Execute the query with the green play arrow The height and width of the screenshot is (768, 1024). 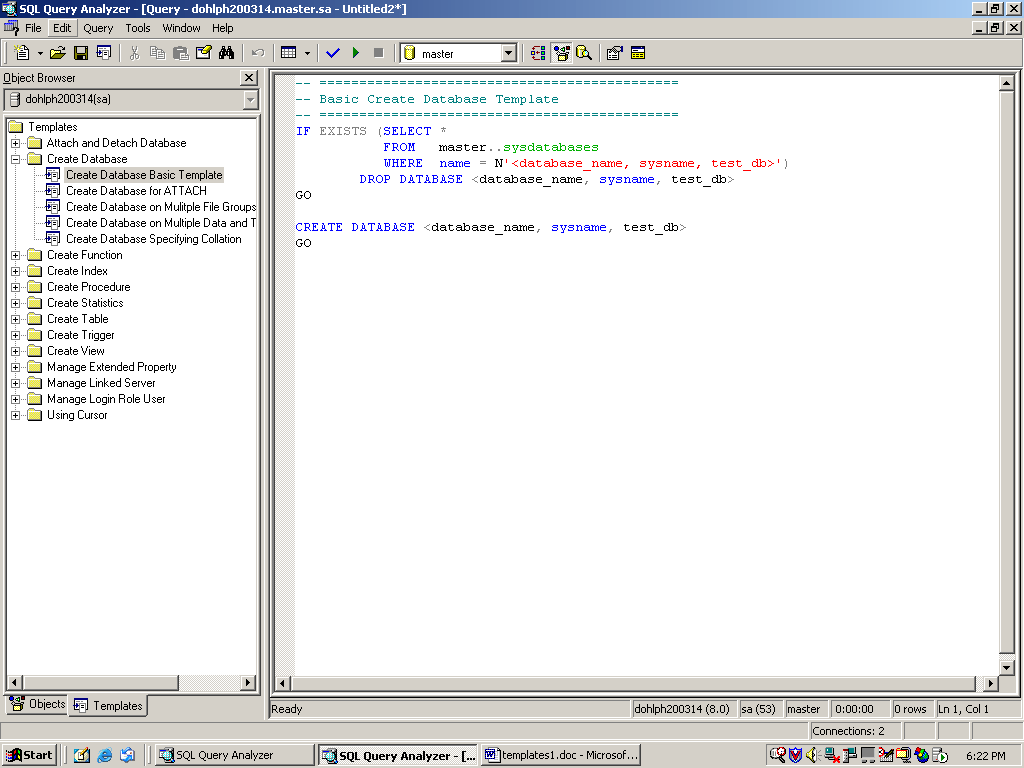click(x=356, y=54)
